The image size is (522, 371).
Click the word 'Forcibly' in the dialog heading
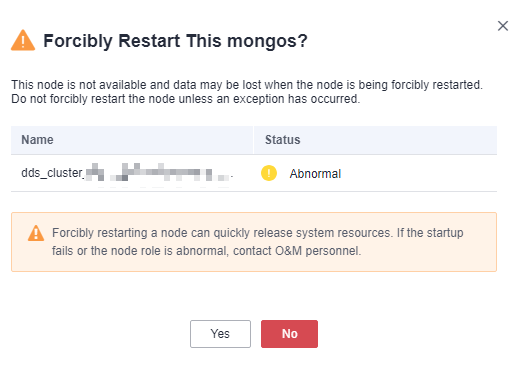[78, 41]
